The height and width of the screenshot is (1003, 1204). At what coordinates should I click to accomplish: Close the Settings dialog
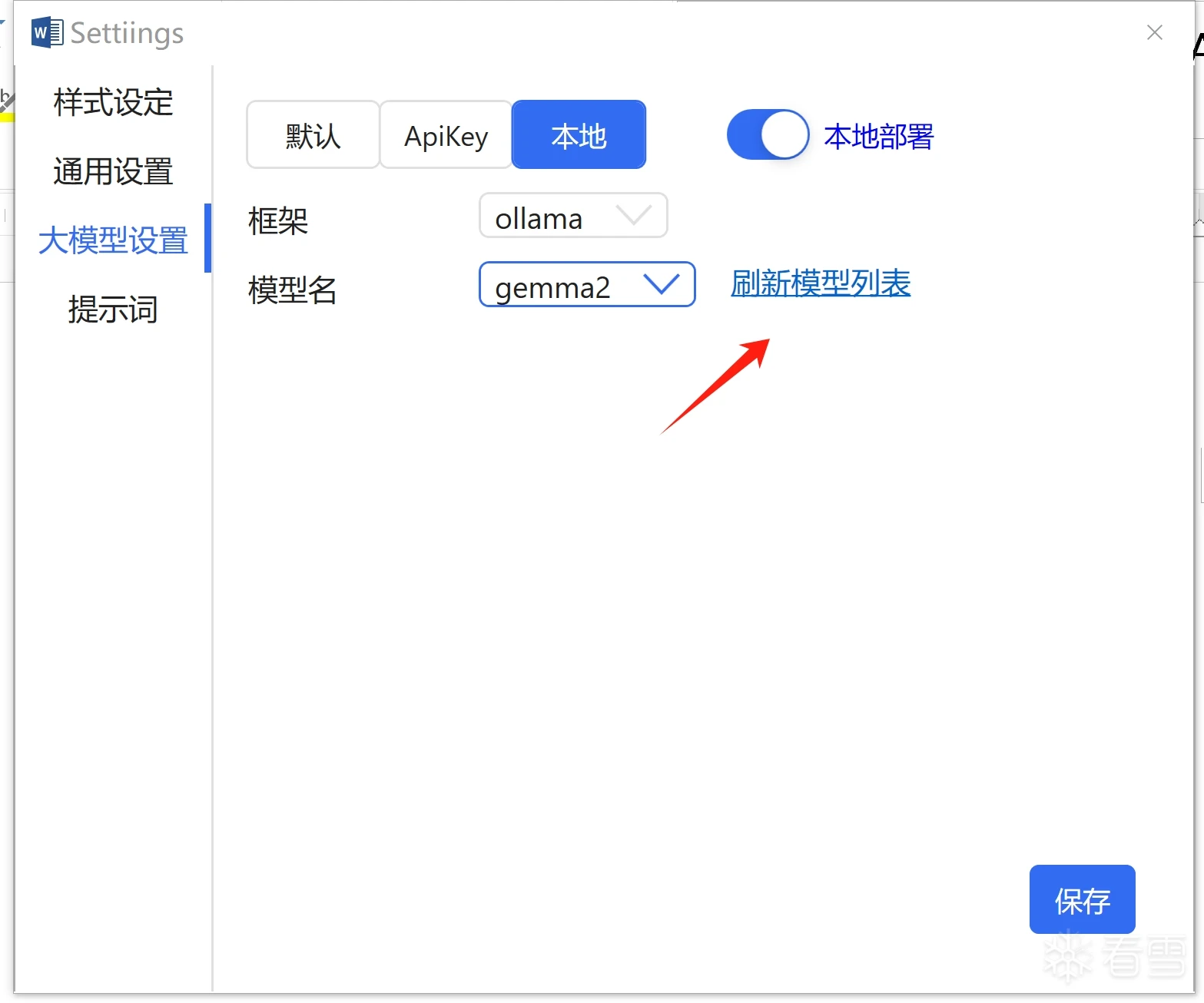coord(1154,32)
